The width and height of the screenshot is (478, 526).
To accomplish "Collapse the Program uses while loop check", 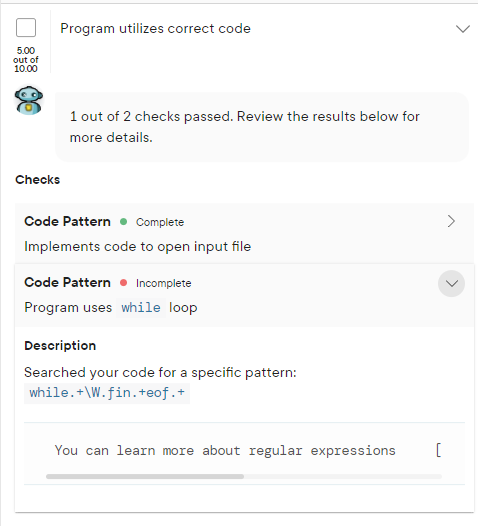I will click(451, 283).
